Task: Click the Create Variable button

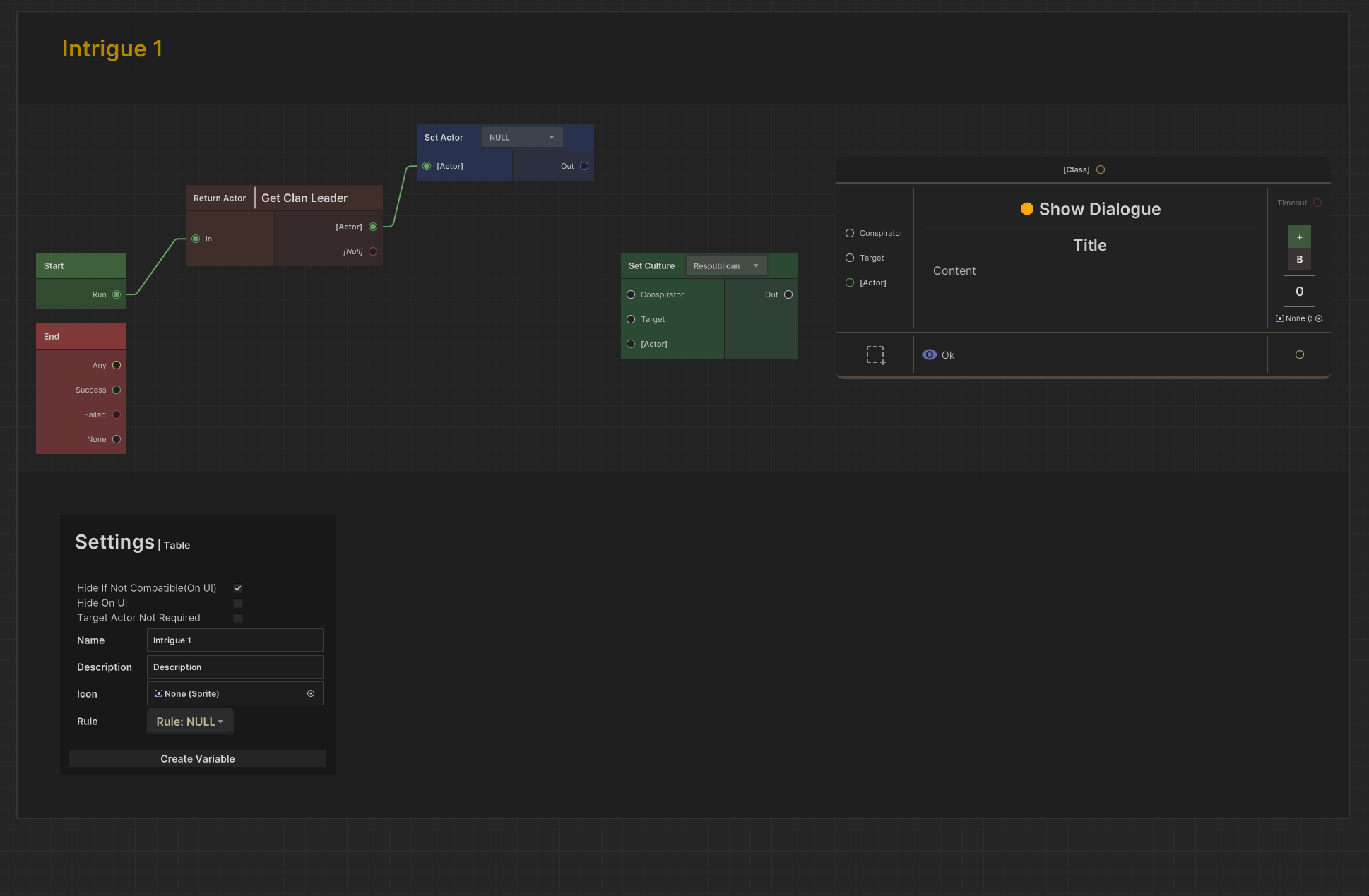Action: pyautogui.click(x=198, y=759)
